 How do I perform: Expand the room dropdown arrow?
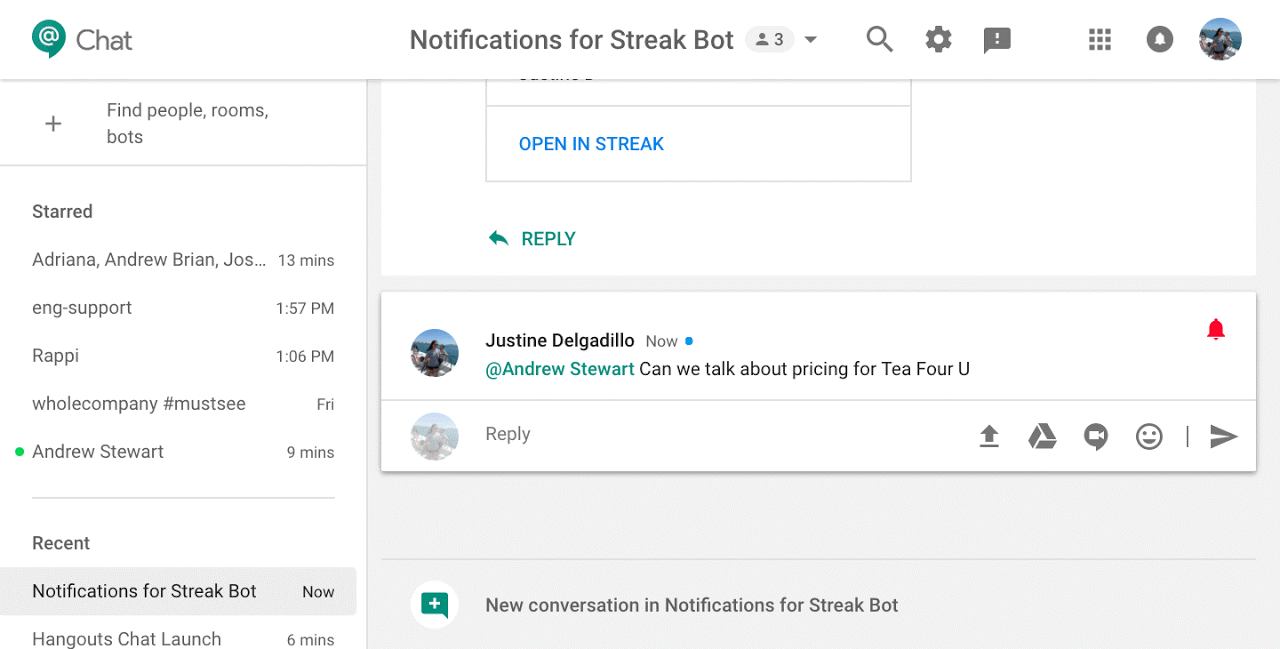[811, 40]
